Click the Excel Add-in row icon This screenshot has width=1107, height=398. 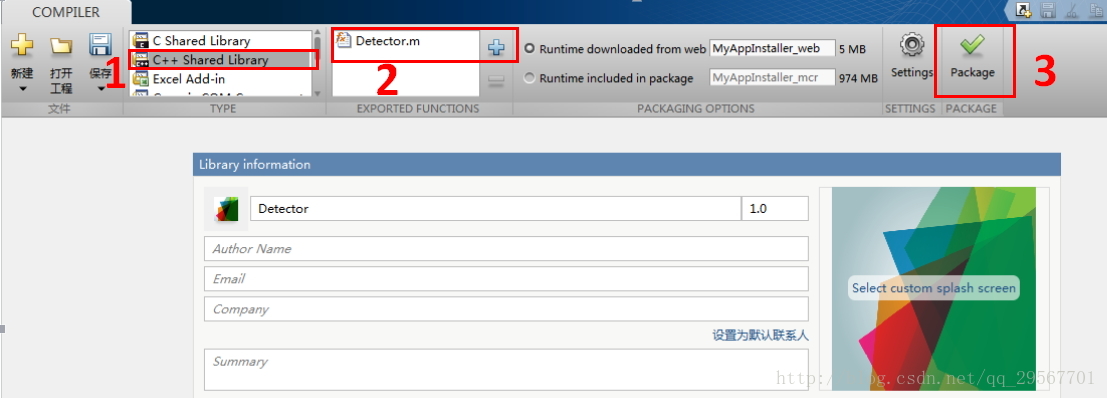[140, 79]
